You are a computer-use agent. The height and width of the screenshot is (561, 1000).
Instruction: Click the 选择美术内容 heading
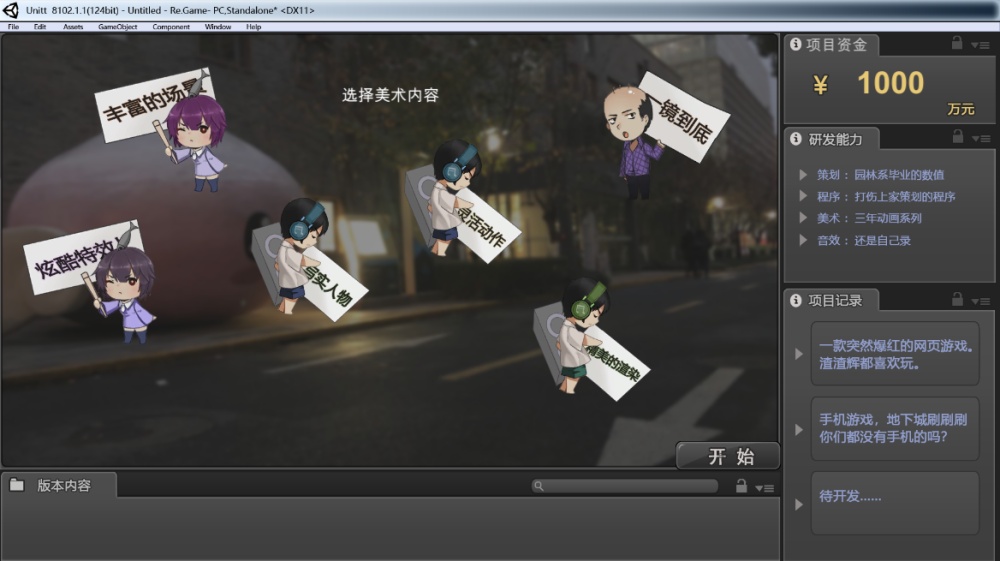tap(390, 95)
